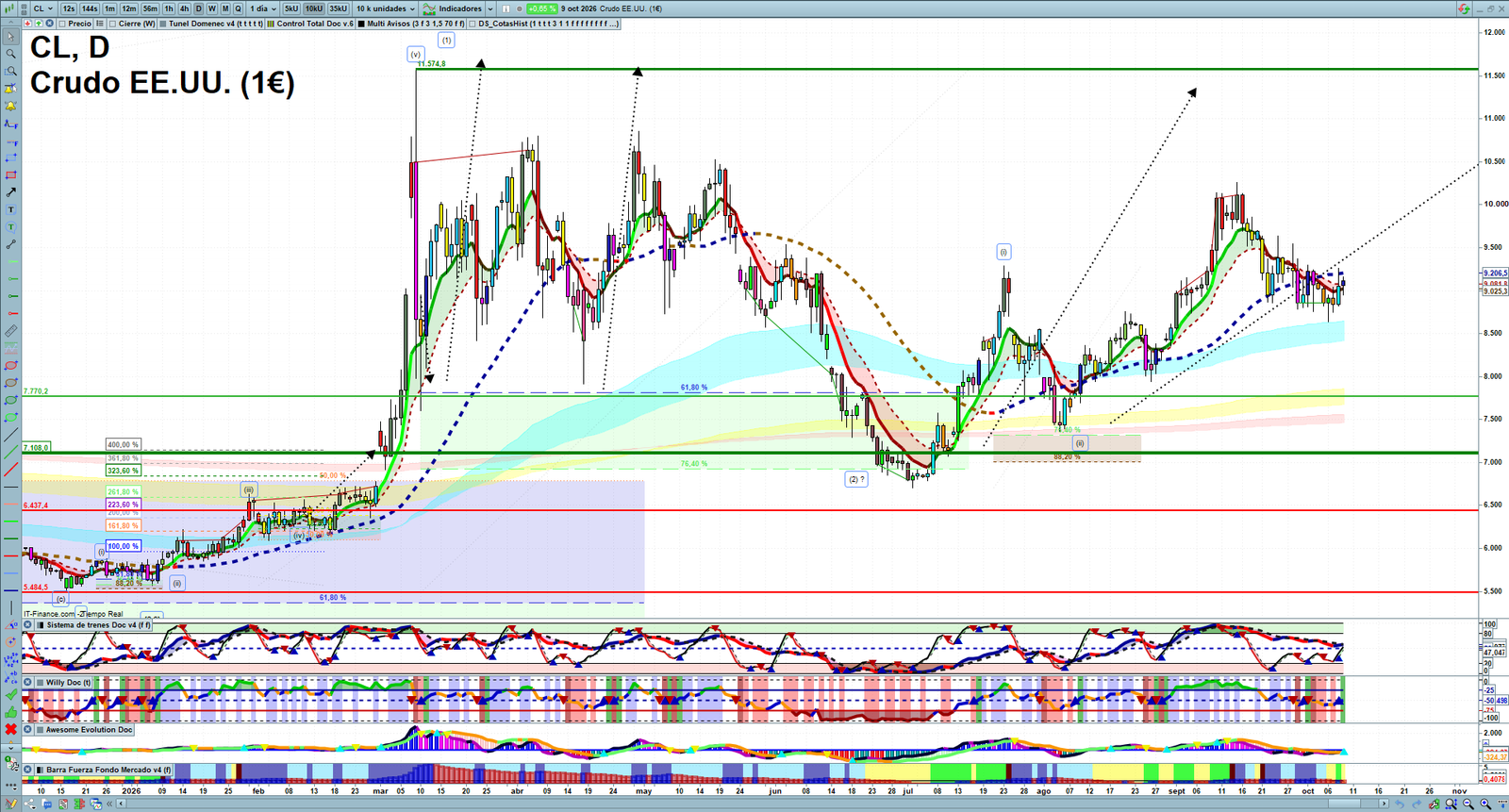Image resolution: width=1509 pixels, height=812 pixels.
Task: Expand more drawing tools chevron
Action: pyautogui.click(x=10, y=747)
